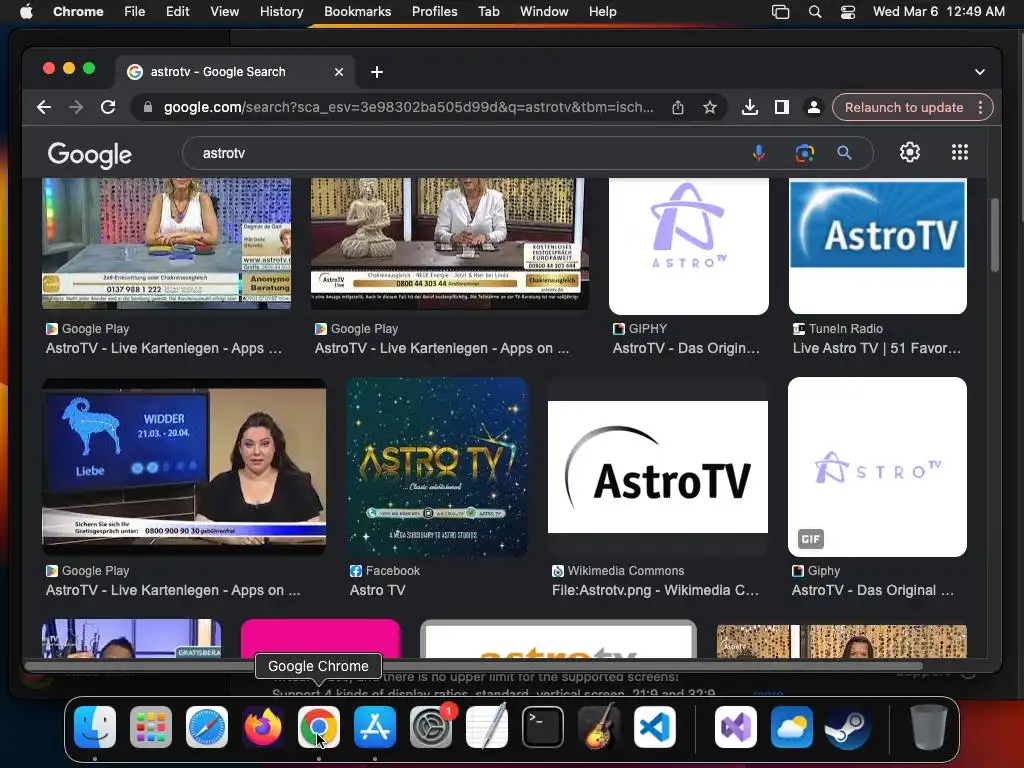Open Chrome downloads icon

[x=750, y=107]
